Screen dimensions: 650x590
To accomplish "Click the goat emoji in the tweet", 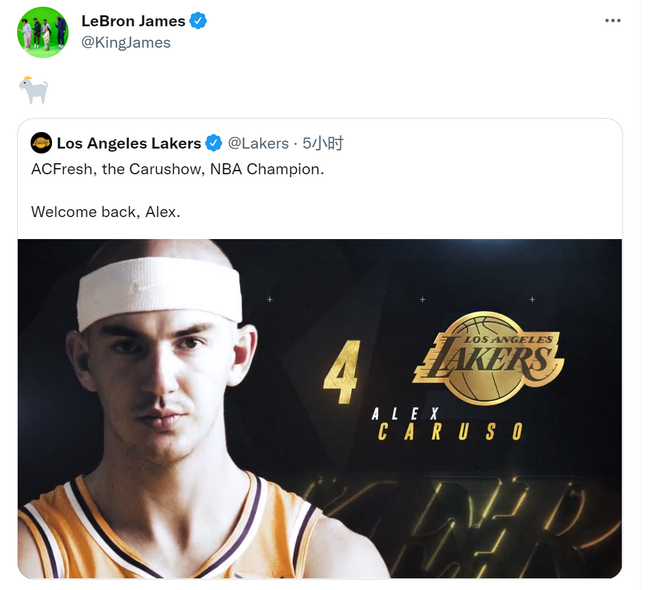I will (33, 91).
